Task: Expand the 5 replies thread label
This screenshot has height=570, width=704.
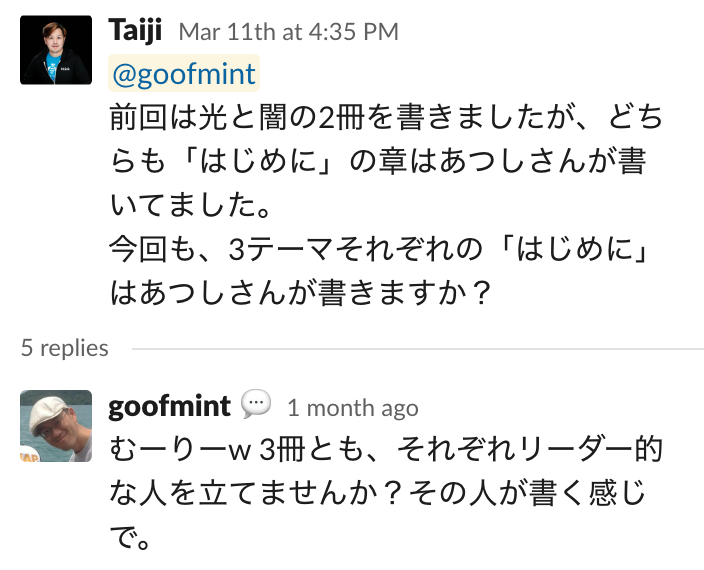Action: point(64,348)
